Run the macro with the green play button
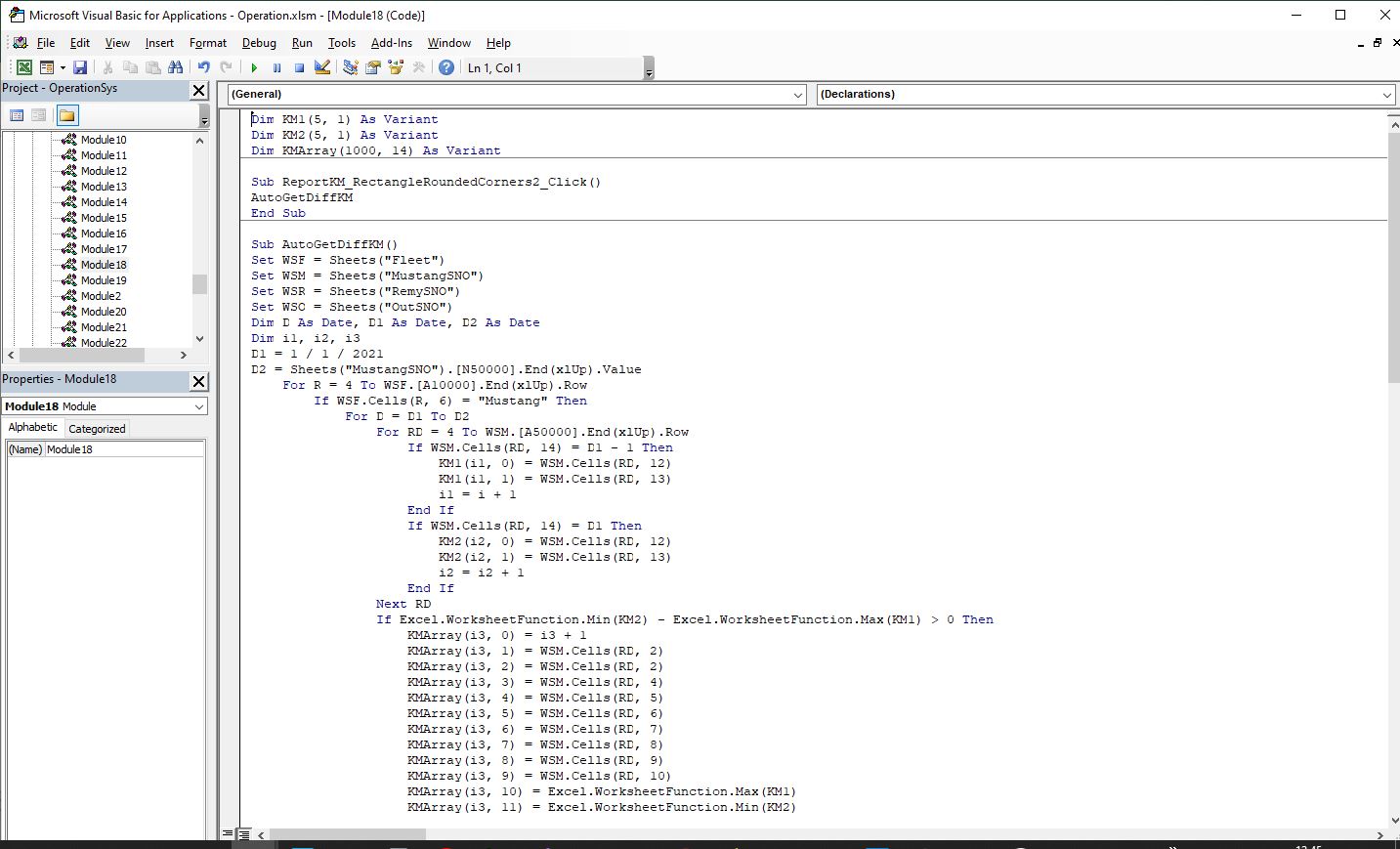The width and height of the screenshot is (1400, 849). [254, 67]
